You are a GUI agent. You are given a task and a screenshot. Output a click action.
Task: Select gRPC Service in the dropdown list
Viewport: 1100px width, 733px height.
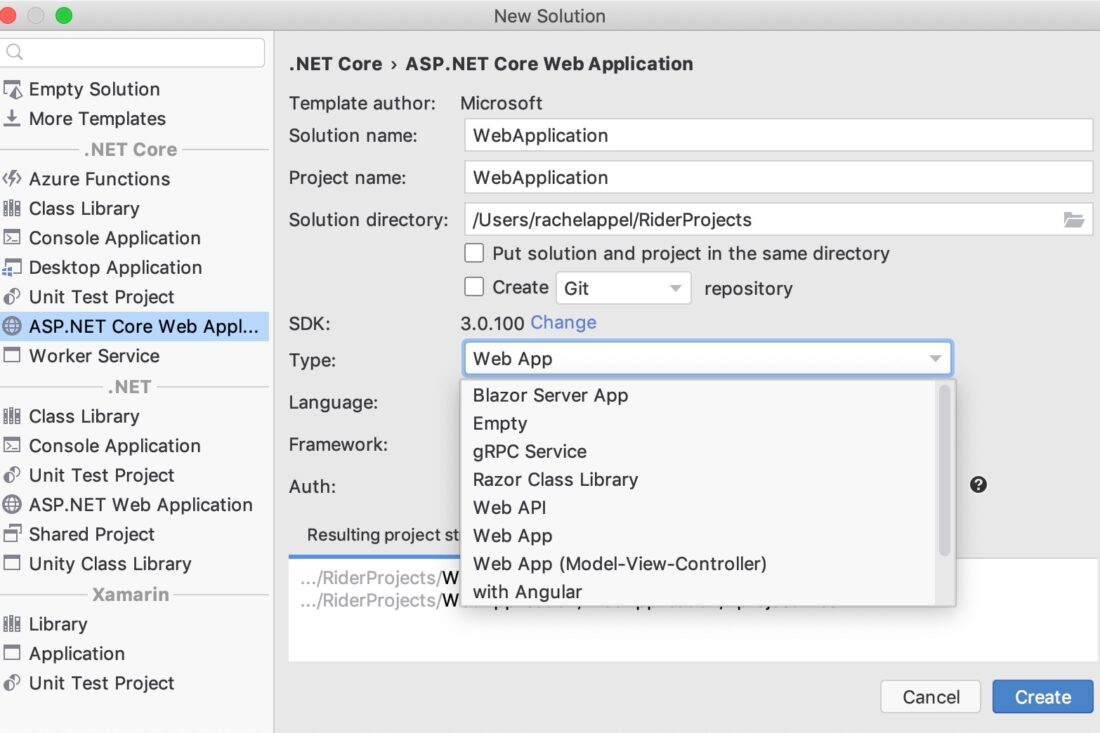(x=530, y=451)
